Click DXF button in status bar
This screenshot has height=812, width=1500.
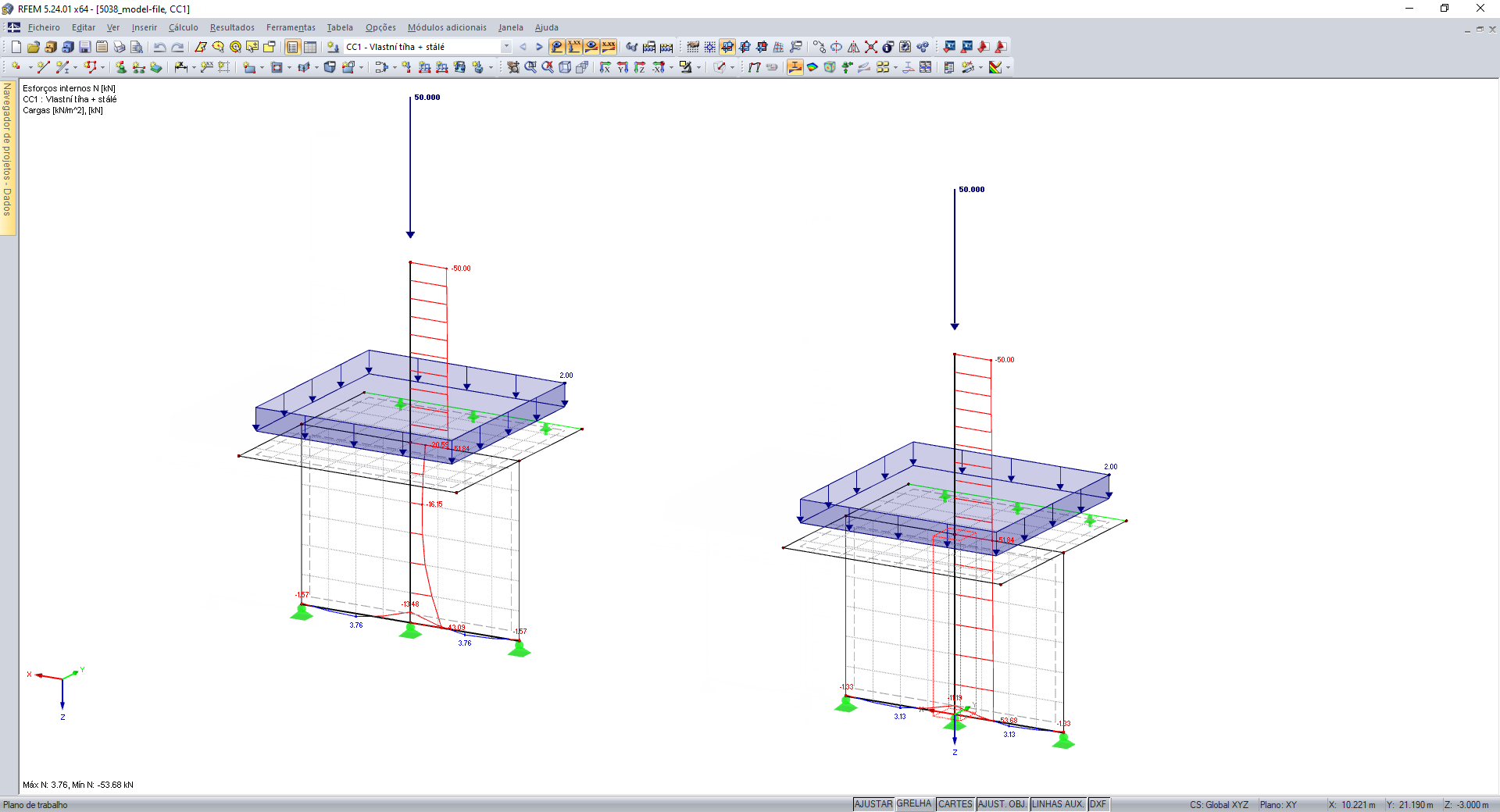click(1098, 804)
